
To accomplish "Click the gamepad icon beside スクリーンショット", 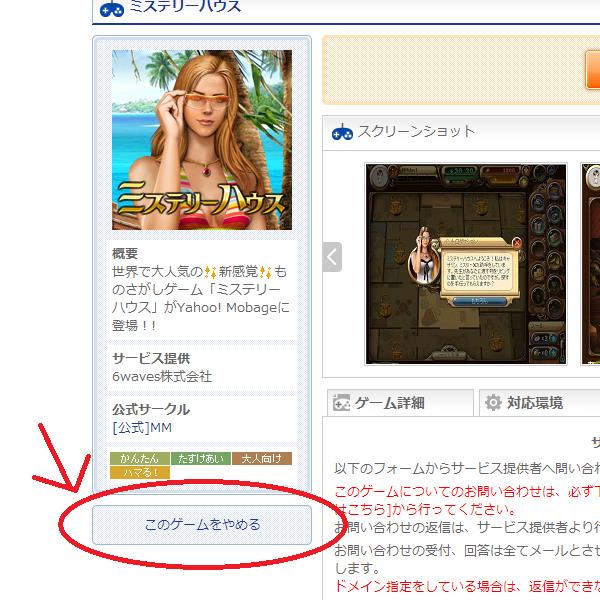I will pos(342,132).
